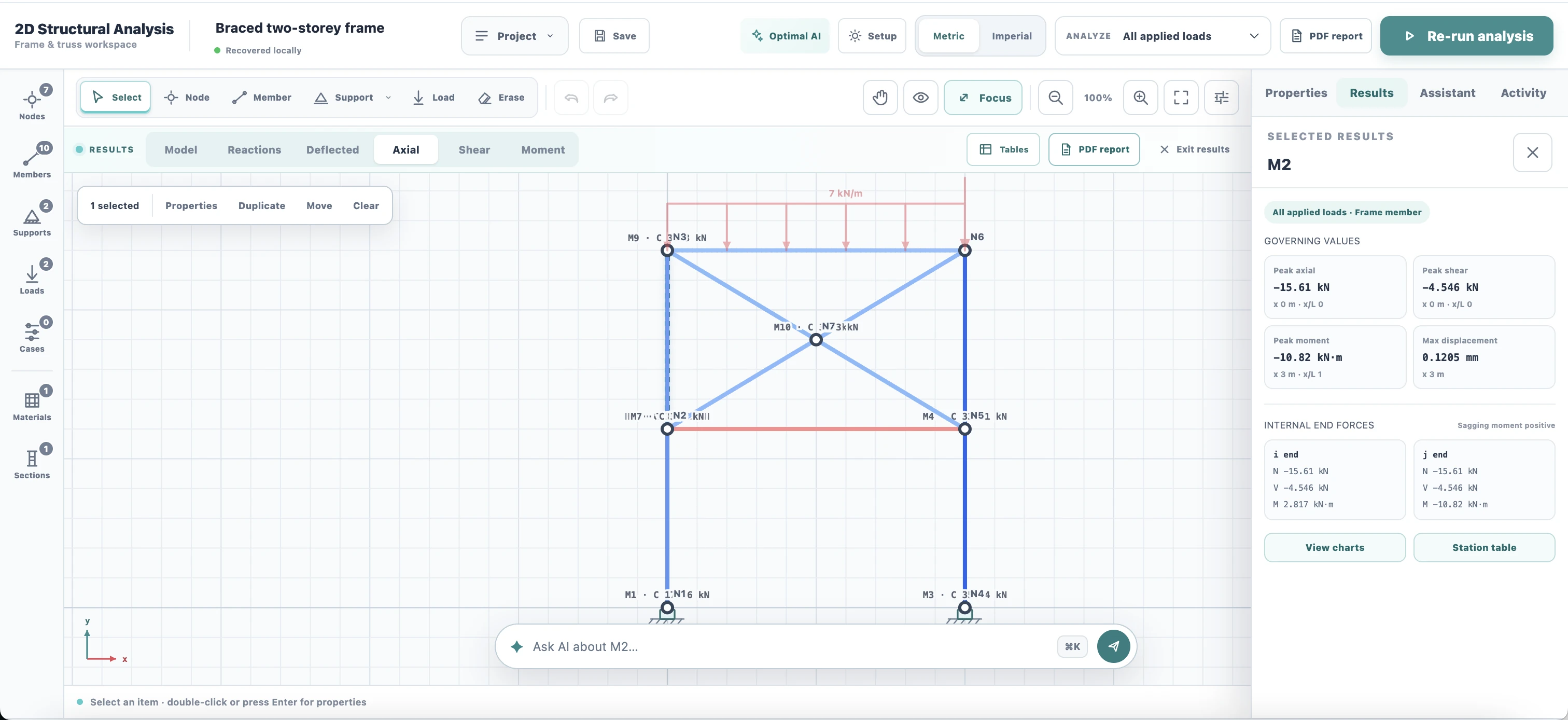Open the Optimal AI feature
The image size is (1568, 720).
(785, 36)
